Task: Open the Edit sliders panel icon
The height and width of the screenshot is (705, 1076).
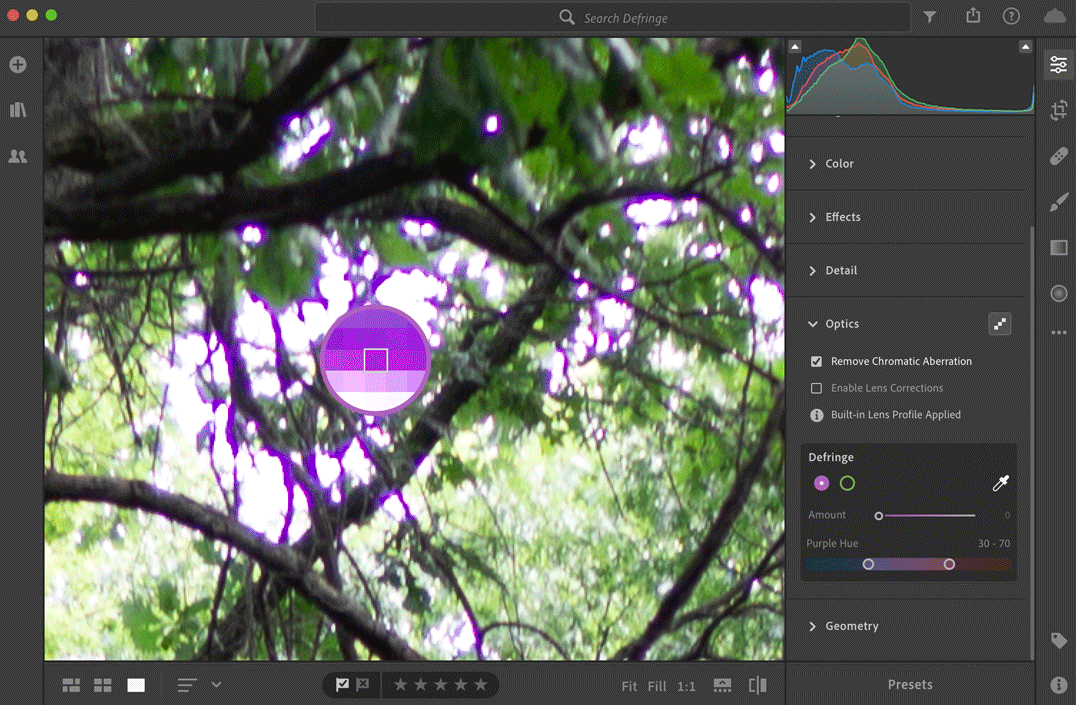Action: tap(1058, 65)
